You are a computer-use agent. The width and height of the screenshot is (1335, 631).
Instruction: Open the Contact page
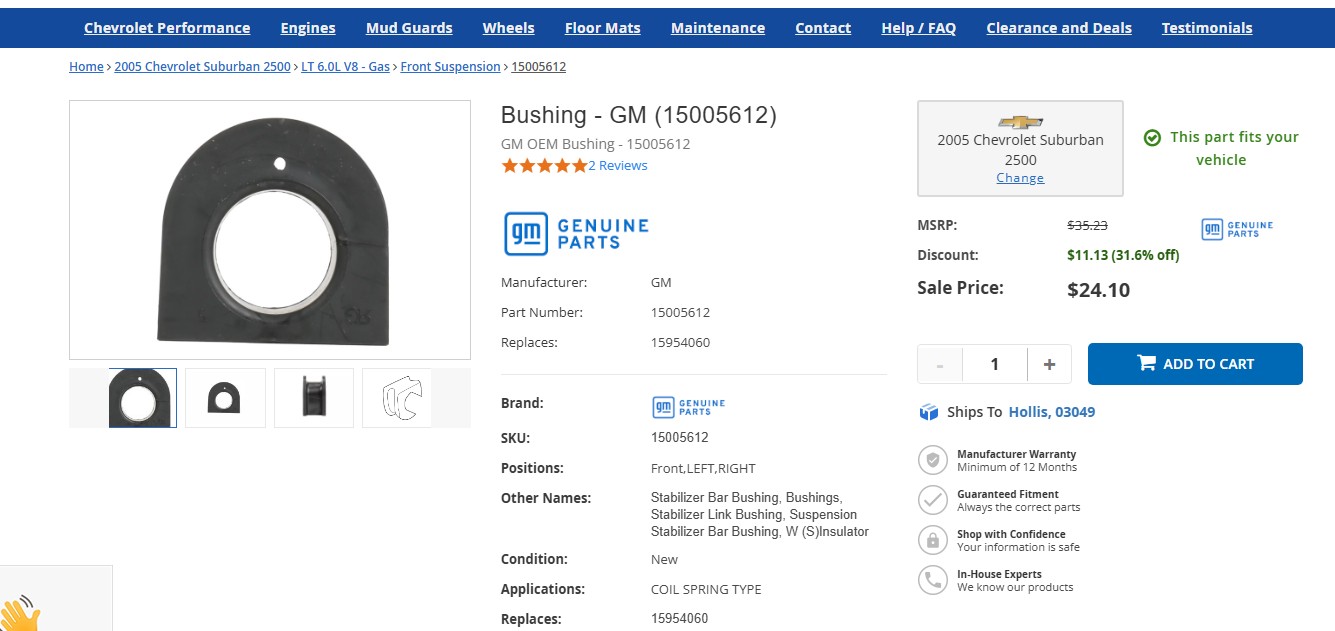[823, 28]
